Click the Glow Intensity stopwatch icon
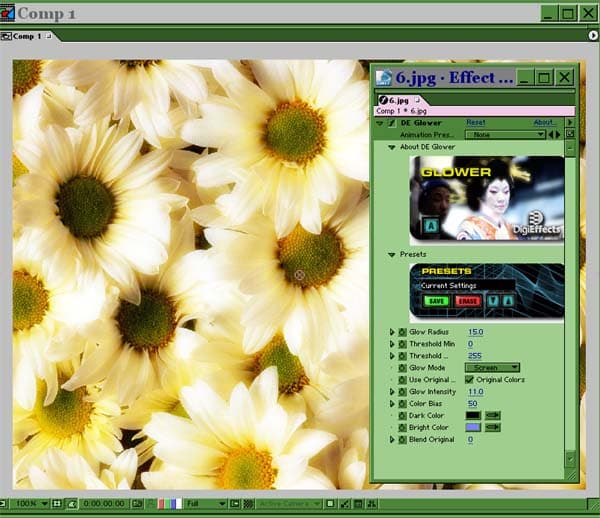600x518 pixels. [x=402, y=392]
